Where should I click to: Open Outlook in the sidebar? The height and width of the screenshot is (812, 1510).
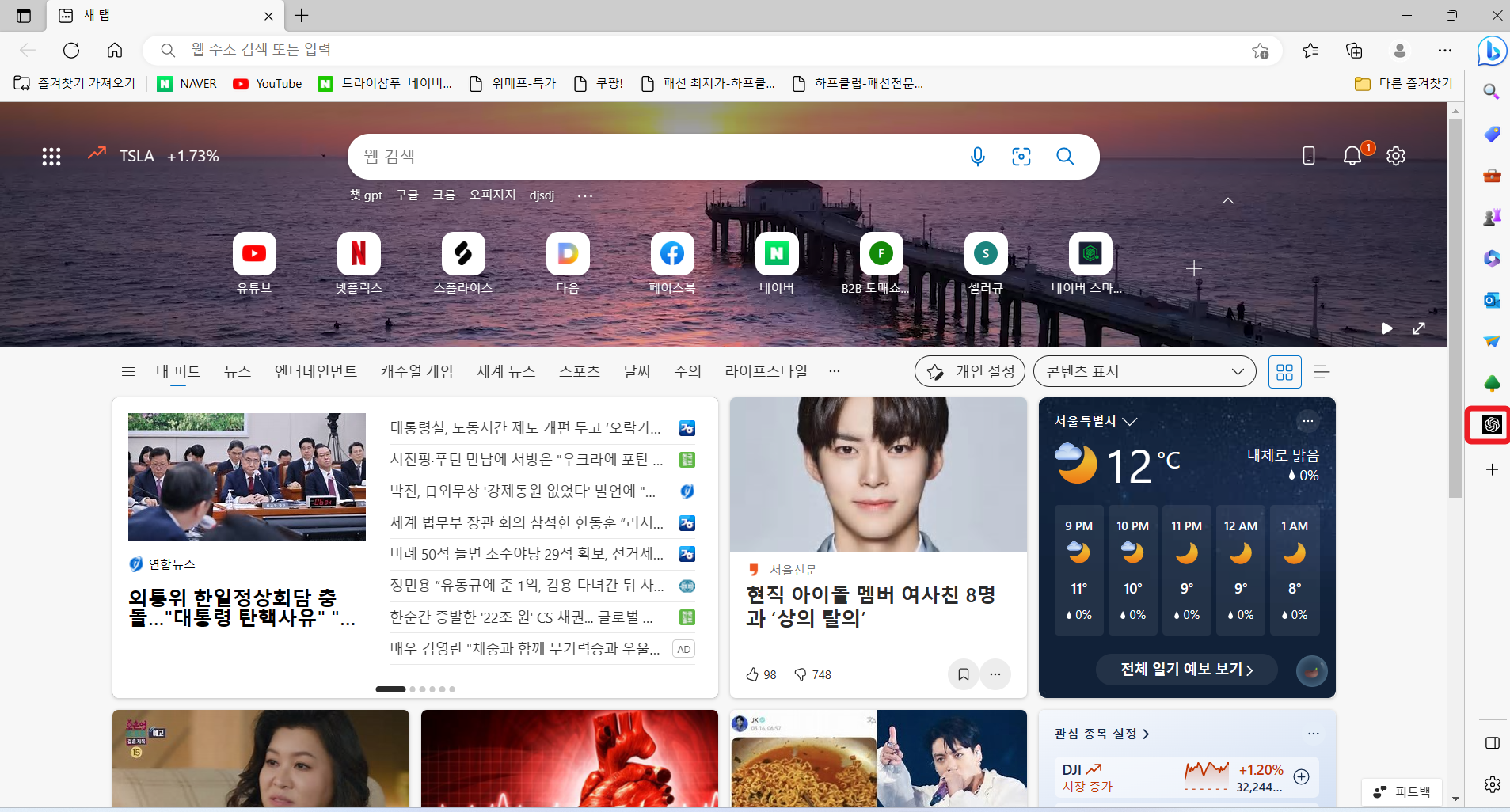coord(1492,300)
